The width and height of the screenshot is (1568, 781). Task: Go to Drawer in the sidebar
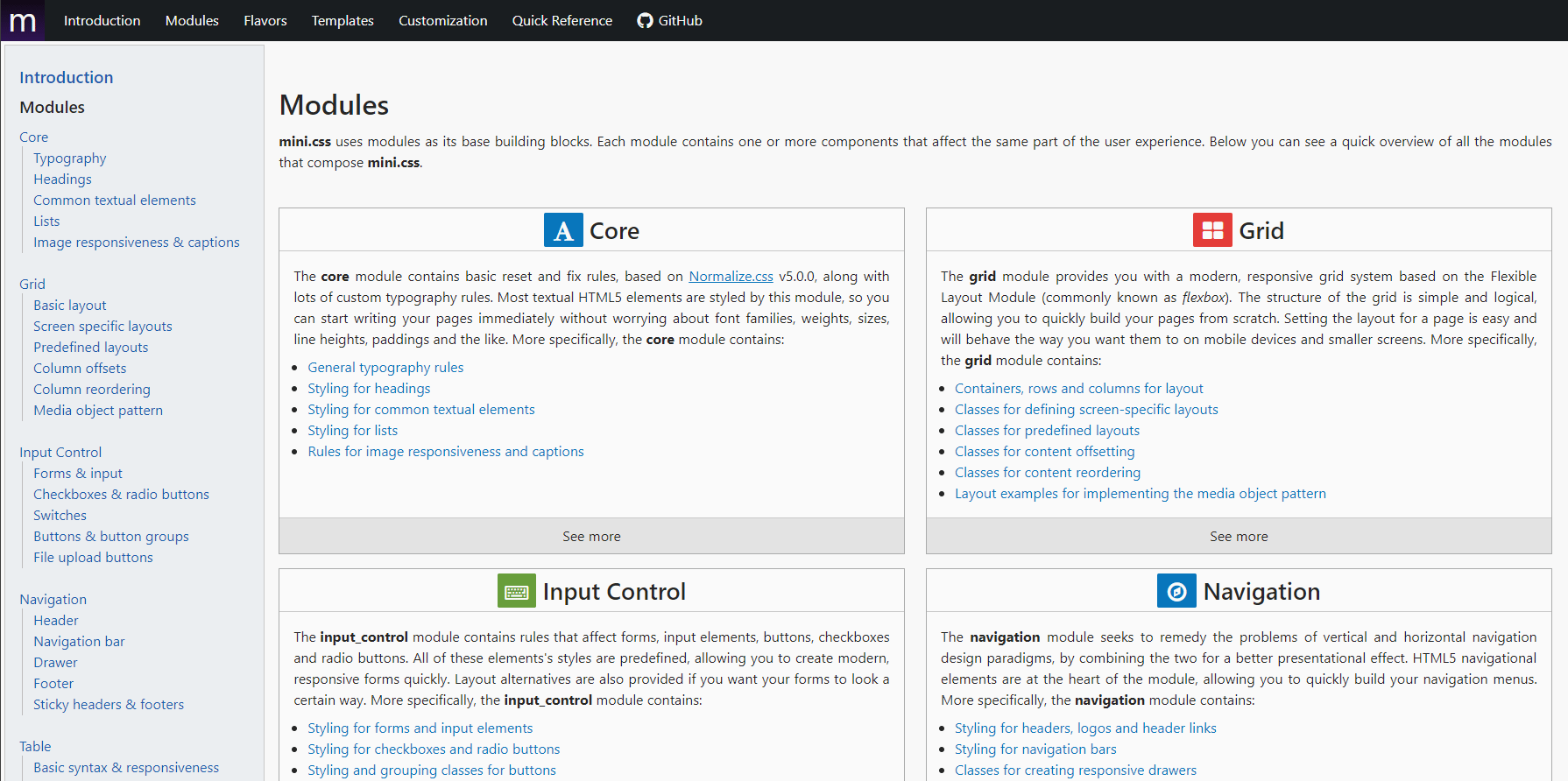(x=55, y=663)
